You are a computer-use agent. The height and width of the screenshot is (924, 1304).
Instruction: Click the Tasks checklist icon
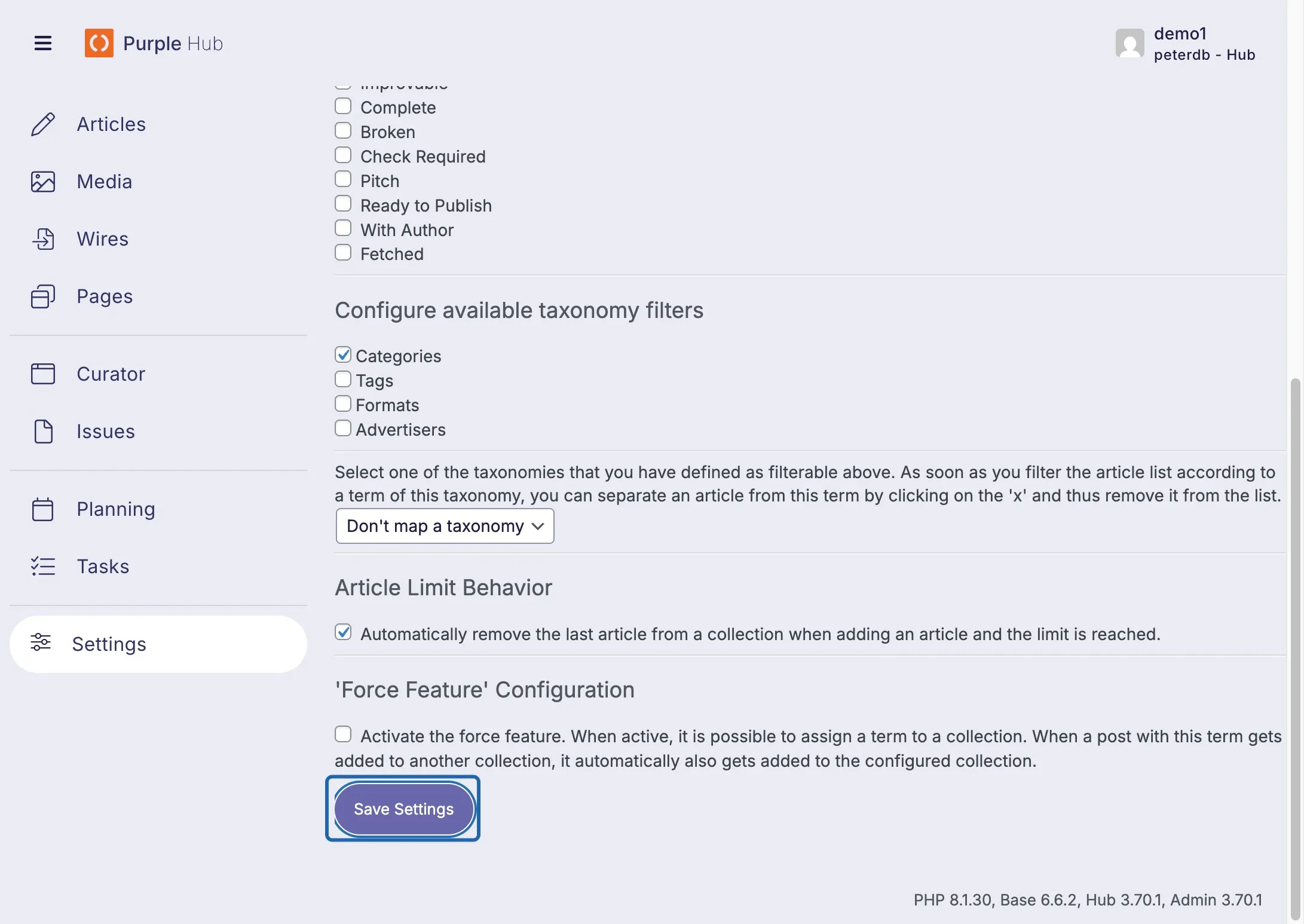[43, 567]
